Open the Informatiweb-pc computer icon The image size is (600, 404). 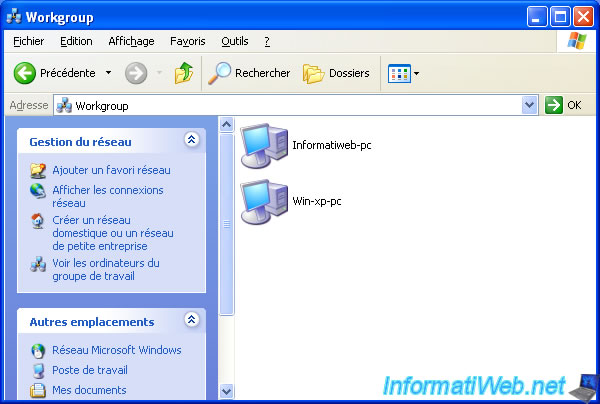[x=263, y=145]
